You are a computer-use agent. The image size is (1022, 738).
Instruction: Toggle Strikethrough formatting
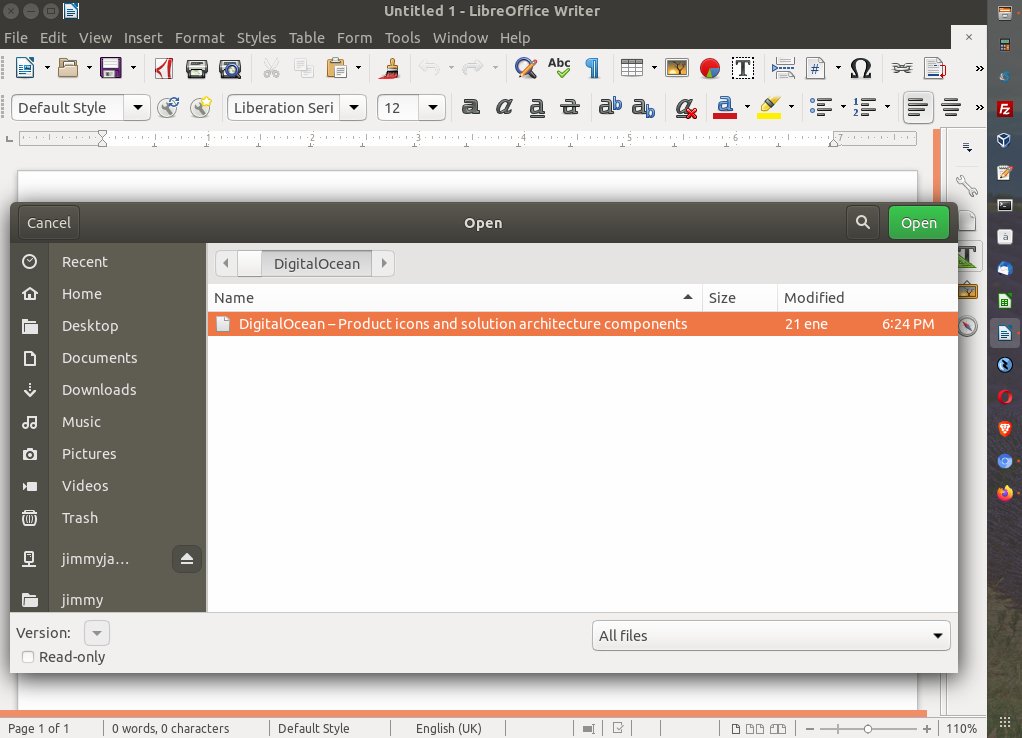point(570,107)
